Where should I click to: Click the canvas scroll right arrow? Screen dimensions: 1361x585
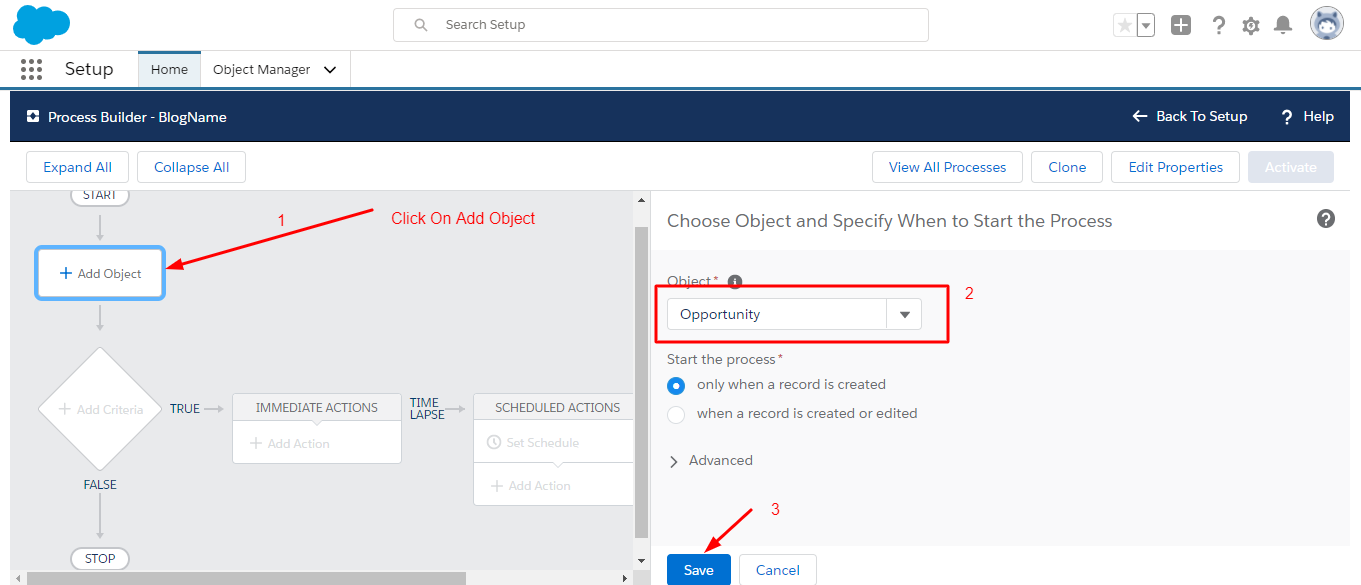[625, 578]
